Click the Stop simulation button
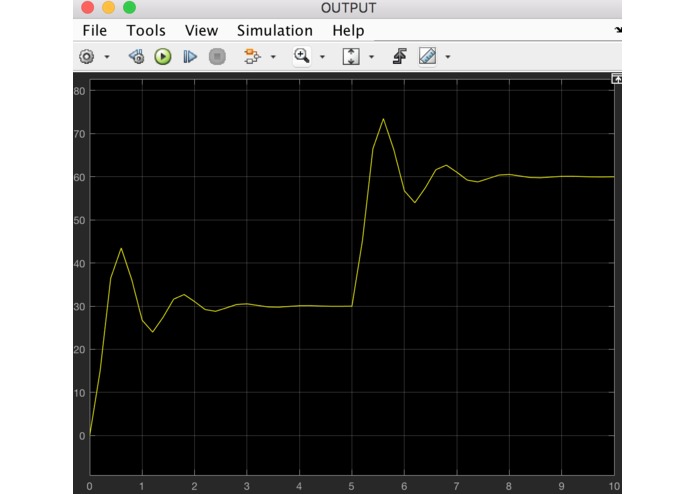The height and width of the screenshot is (494, 695). [x=217, y=57]
